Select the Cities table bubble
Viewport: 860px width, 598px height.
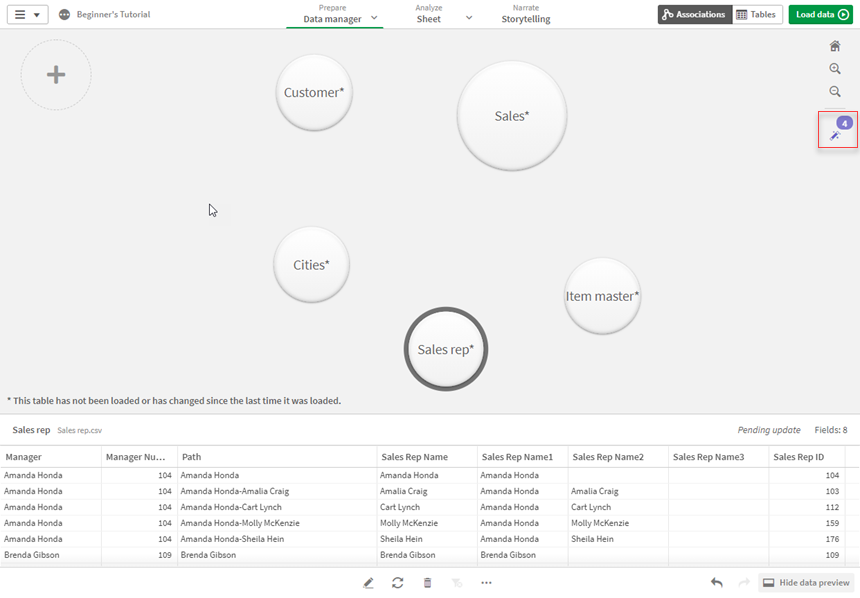[x=312, y=264]
